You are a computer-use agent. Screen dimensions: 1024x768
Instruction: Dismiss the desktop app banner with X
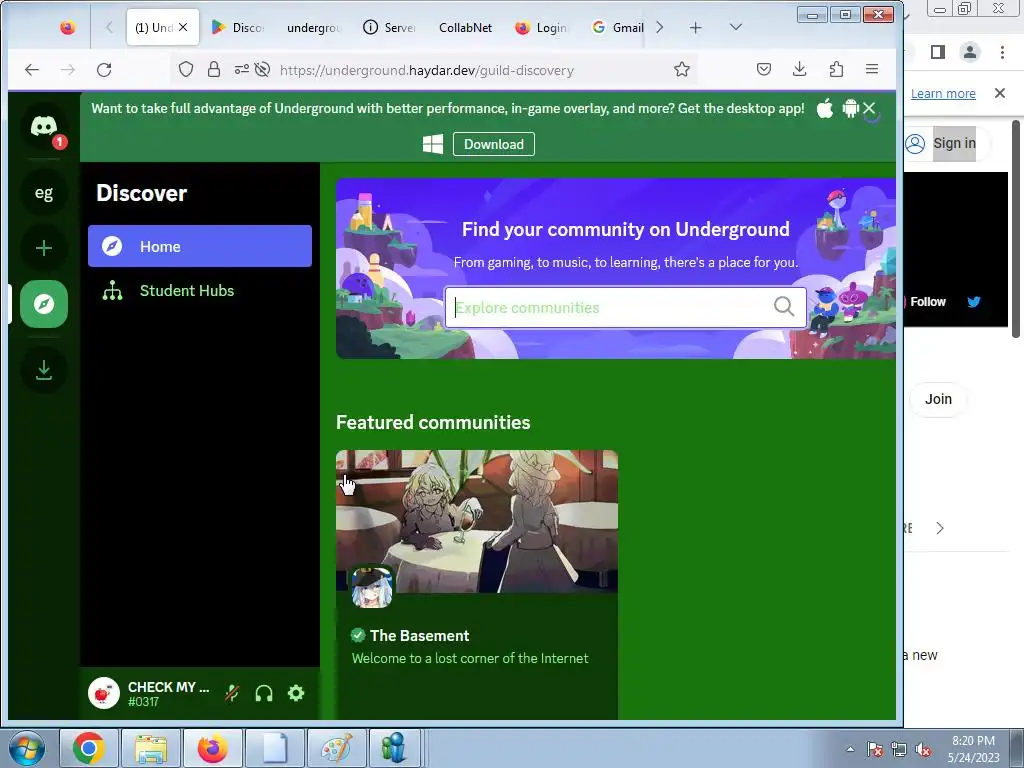click(869, 108)
